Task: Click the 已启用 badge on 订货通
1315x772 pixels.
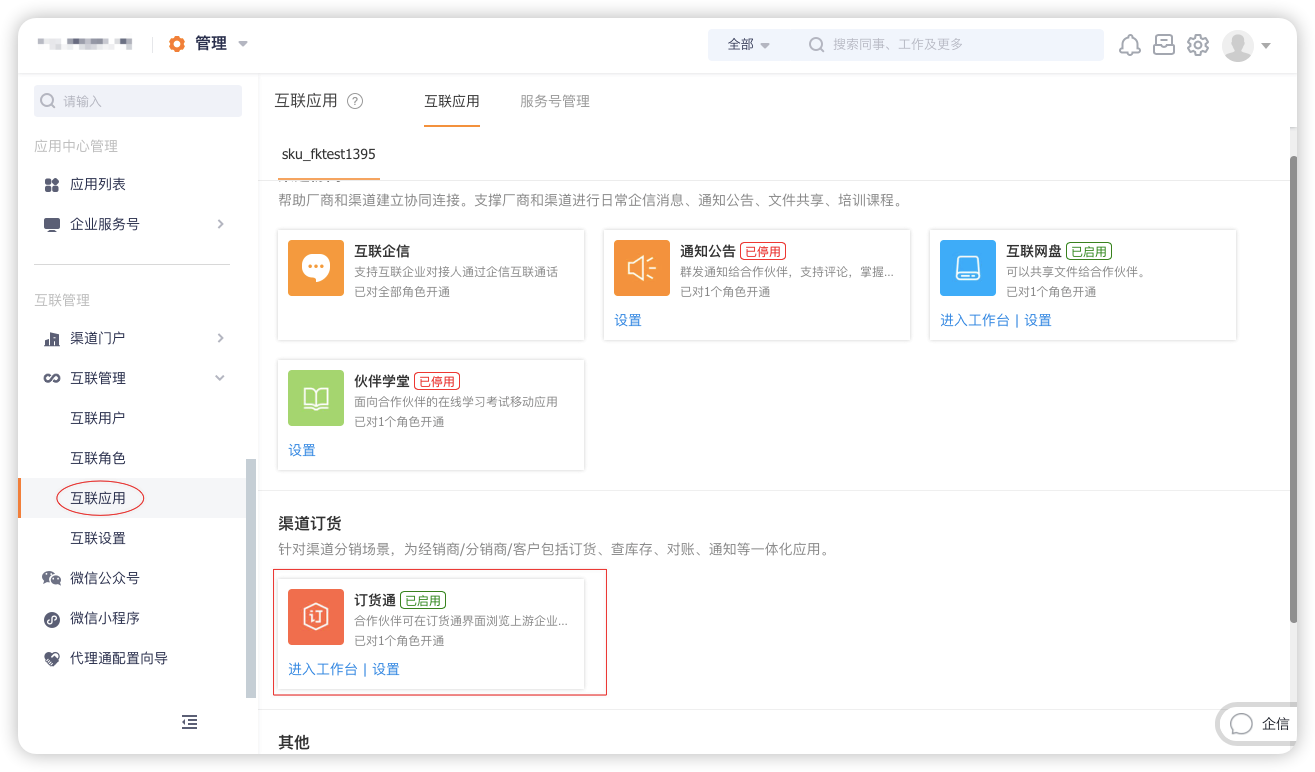Action: pos(423,600)
